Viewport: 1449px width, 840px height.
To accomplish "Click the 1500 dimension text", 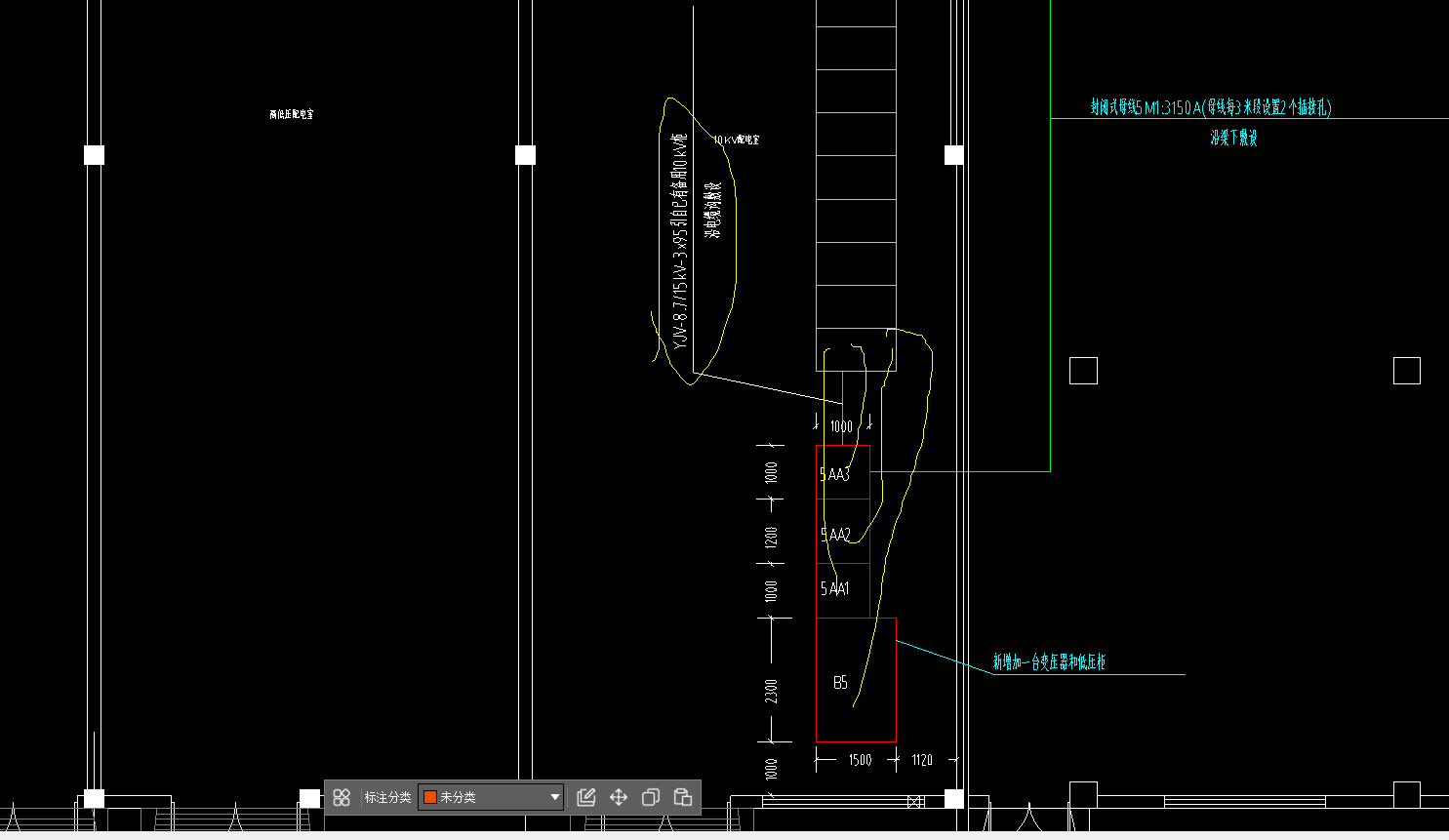I will 860,760.
